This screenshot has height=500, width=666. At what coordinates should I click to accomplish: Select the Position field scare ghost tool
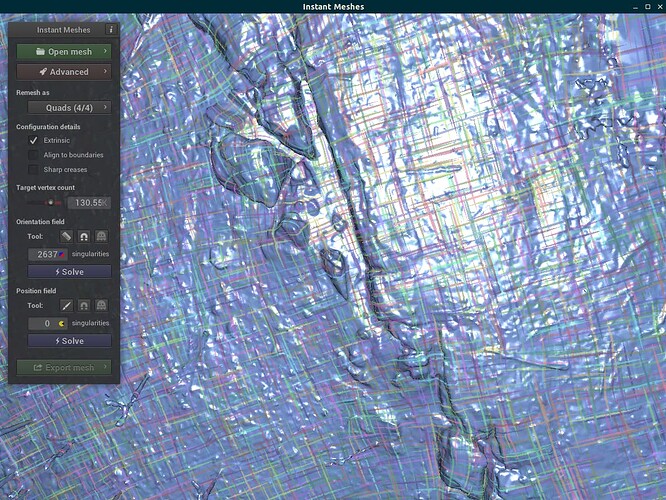(x=101, y=305)
